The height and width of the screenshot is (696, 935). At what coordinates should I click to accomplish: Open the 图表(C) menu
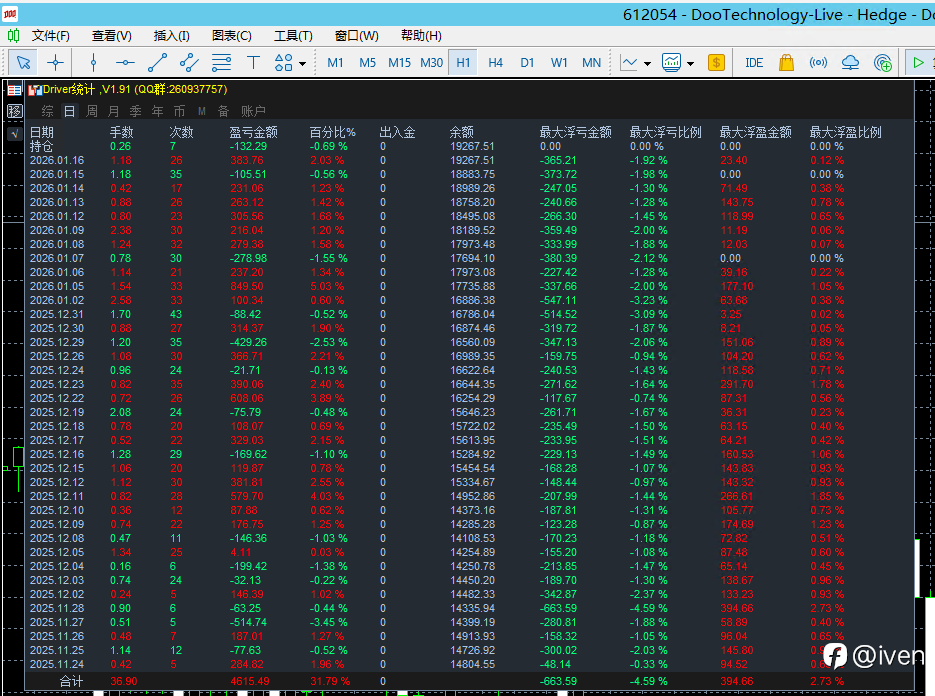coord(231,35)
